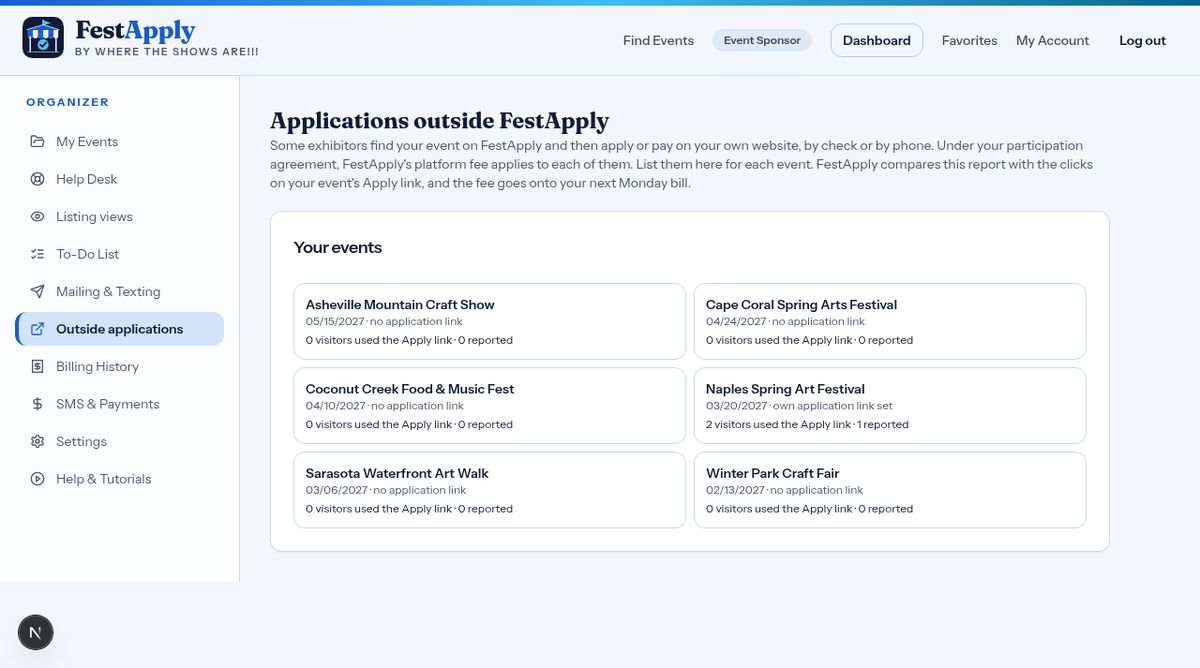Click the Listing views eye icon
1200x668 pixels.
pyautogui.click(x=37, y=216)
